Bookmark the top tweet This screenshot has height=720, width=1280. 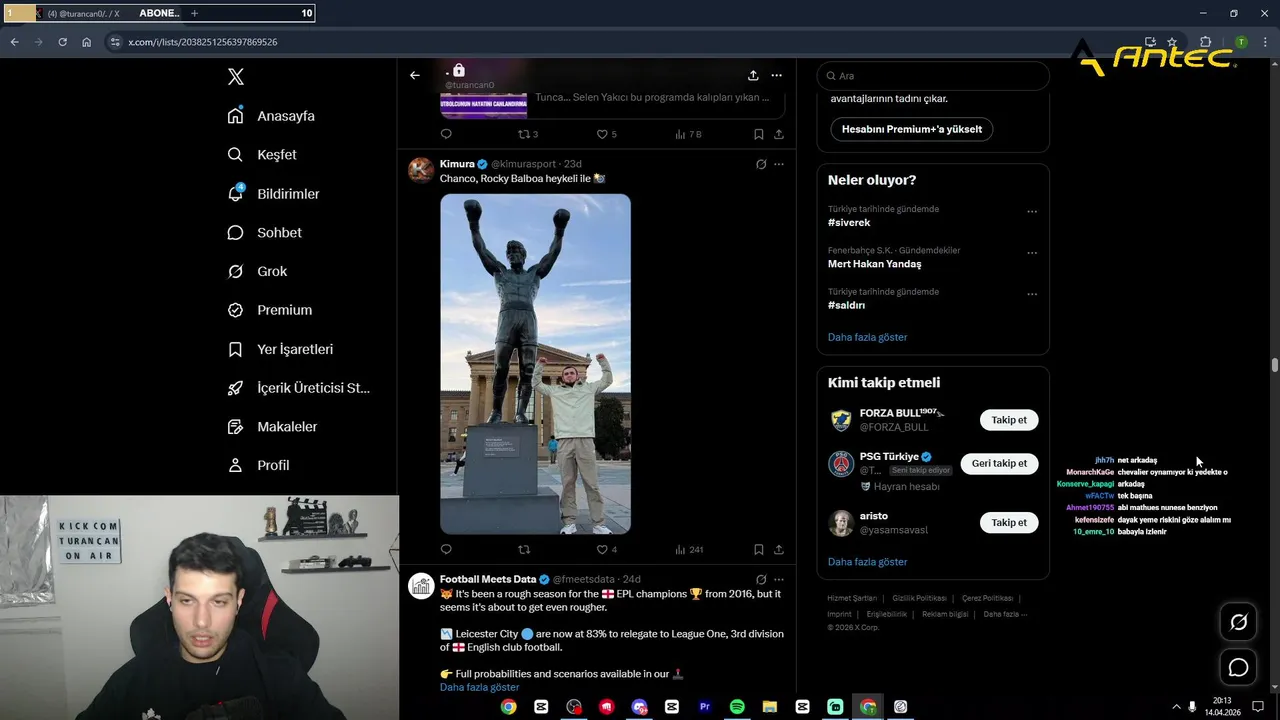click(759, 134)
